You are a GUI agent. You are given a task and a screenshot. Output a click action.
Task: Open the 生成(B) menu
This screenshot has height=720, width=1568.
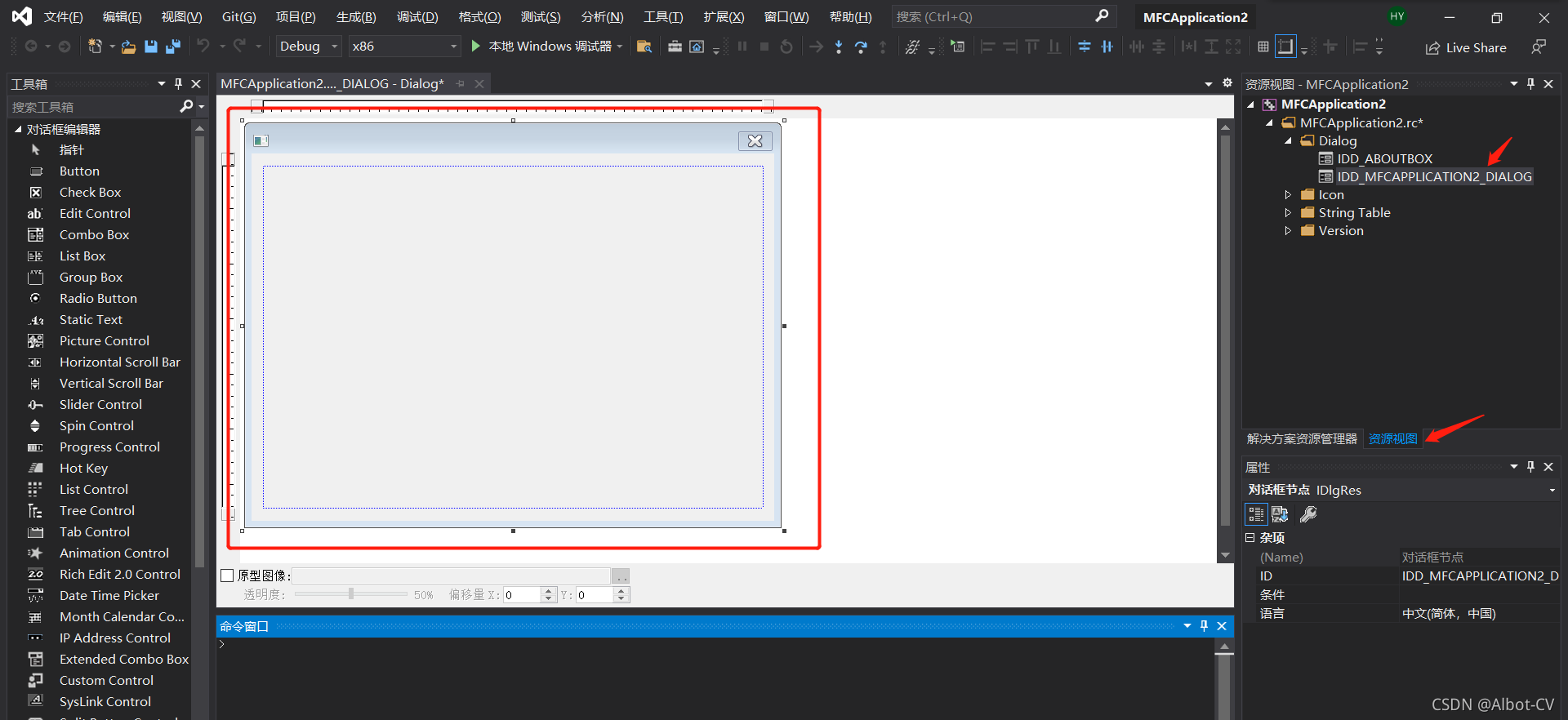(x=356, y=16)
